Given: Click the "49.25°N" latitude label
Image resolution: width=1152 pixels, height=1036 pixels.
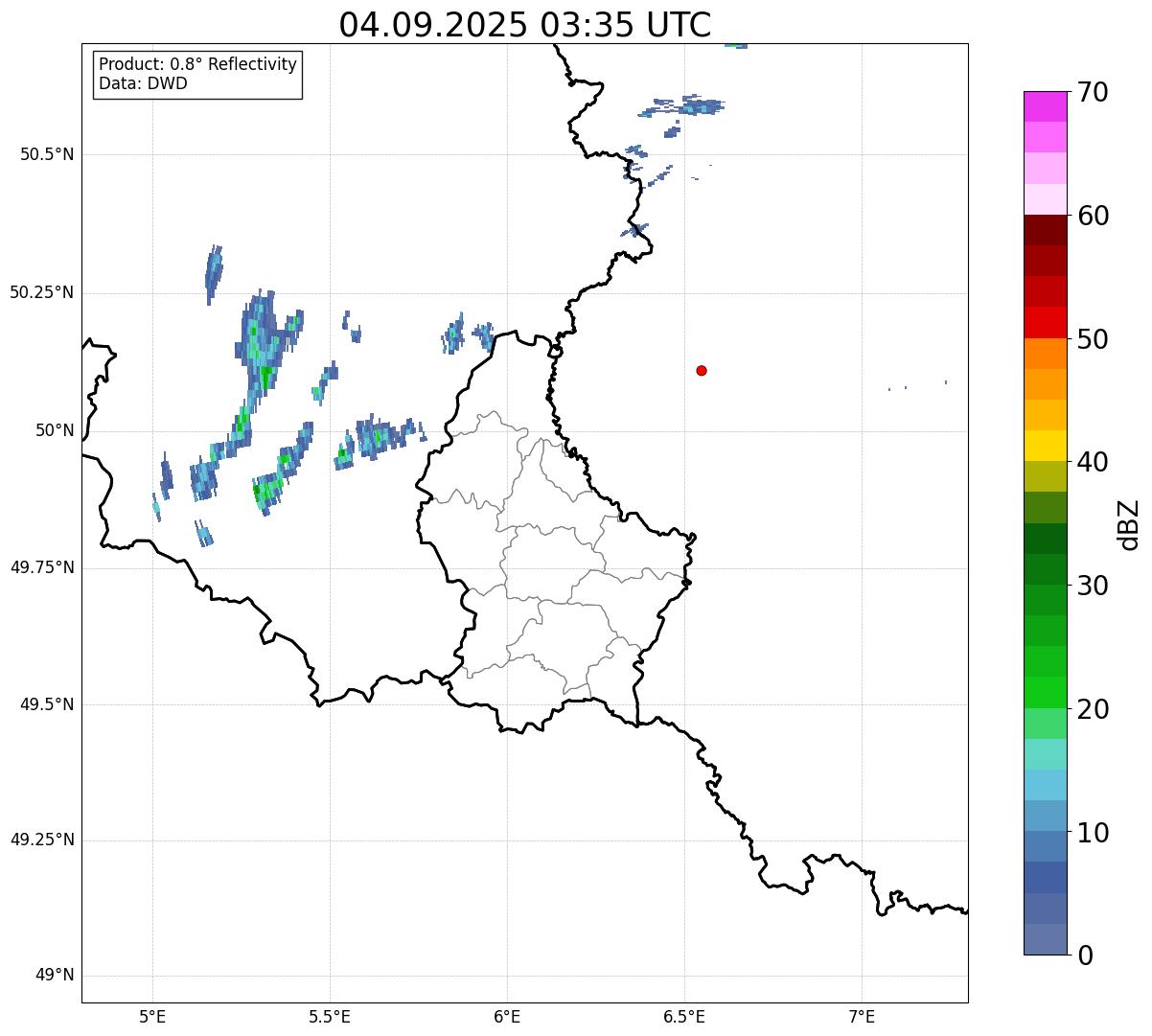Looking at the screenshot, I should pyautogui.click(x=42, y=840).
